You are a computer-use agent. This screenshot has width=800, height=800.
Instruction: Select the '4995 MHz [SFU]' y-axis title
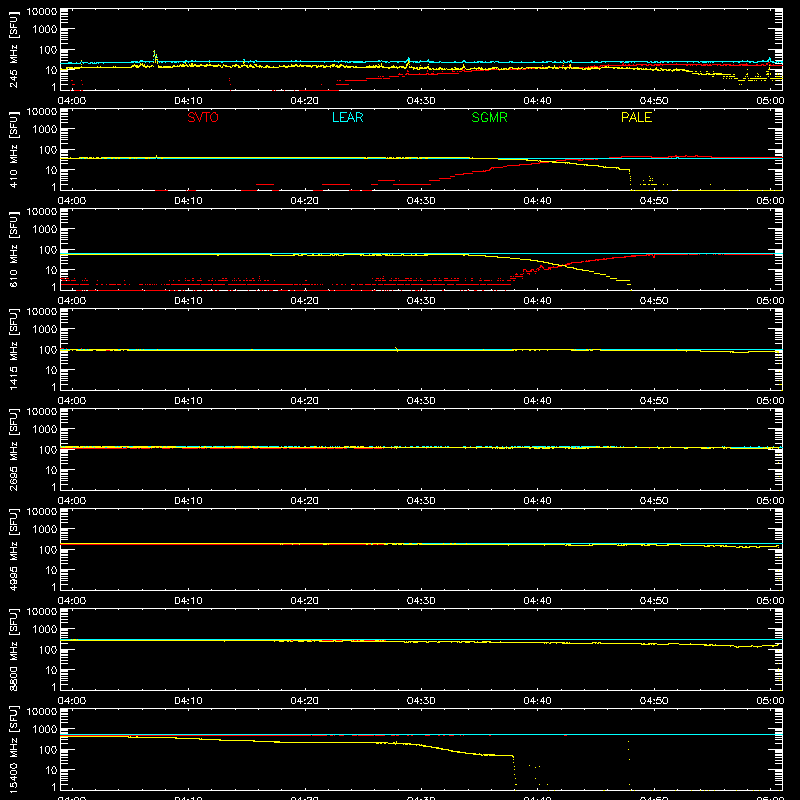(x=13, y=549)
